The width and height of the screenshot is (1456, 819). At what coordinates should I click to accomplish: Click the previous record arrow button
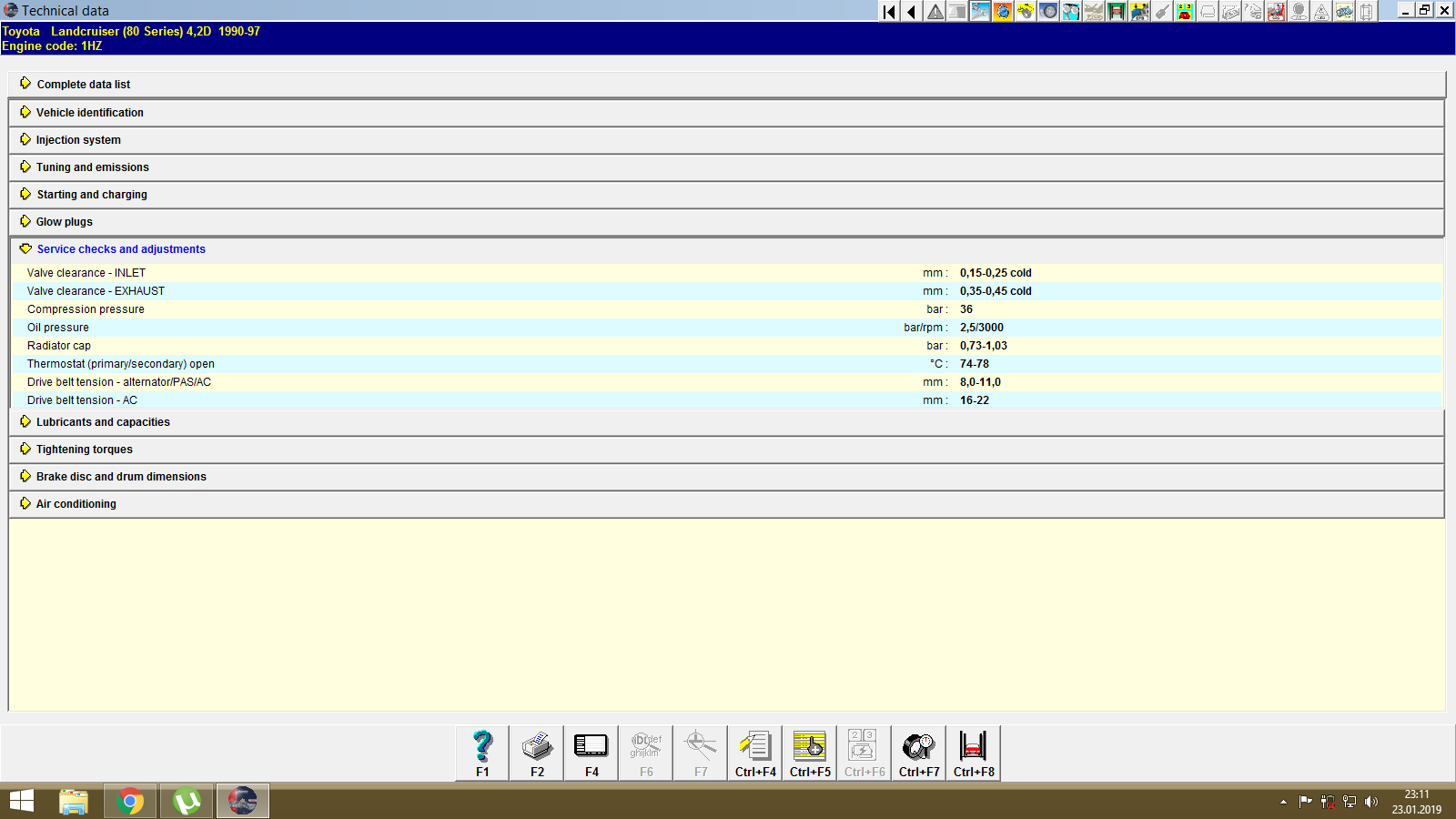(911, 11)
